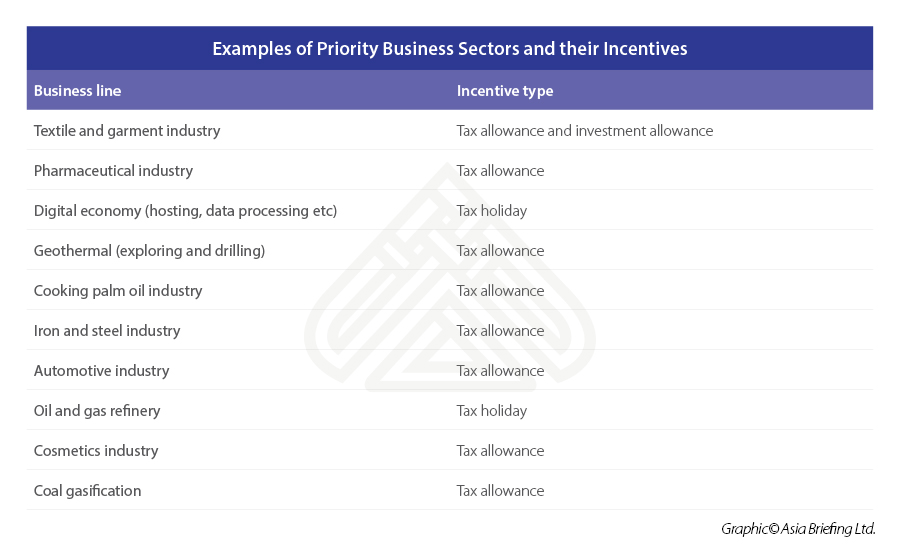Select the "Tax allowance" cell for Coal gasification
The height and width of the screenshot is (554, 900).
pos(500,491)
